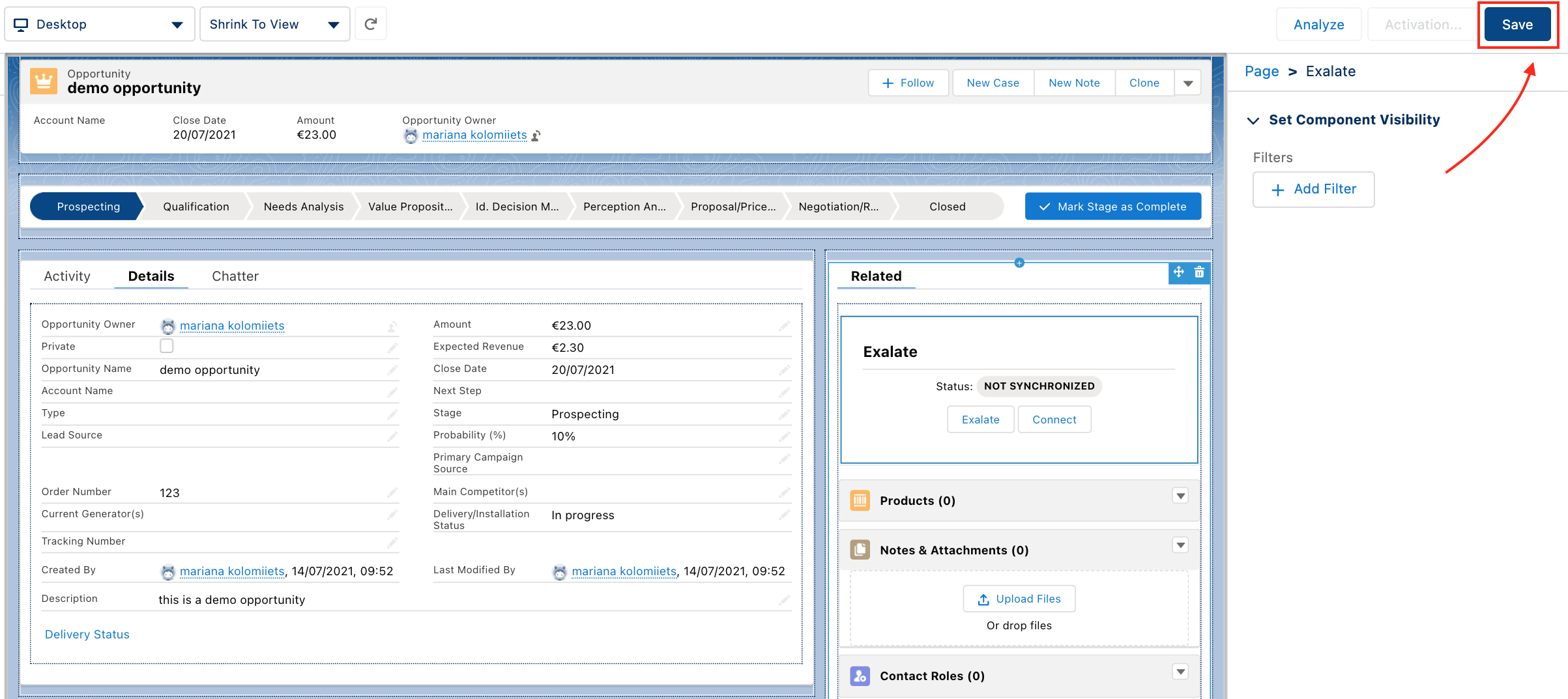
Task: Click the pencil icon for Current Generator(s)
Action: point(392,515)
